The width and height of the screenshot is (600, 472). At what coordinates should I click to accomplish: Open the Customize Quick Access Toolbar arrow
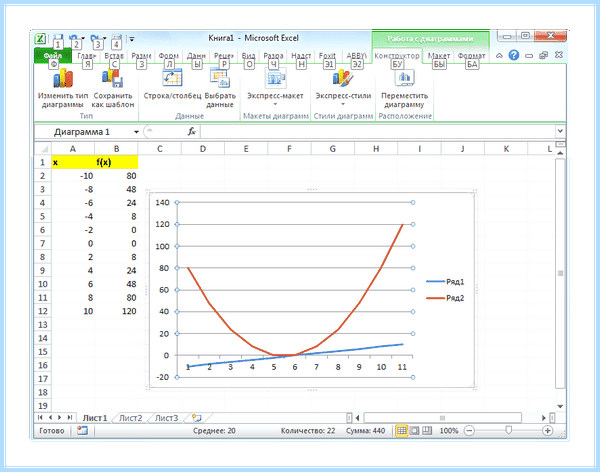[x=132, y=39]
